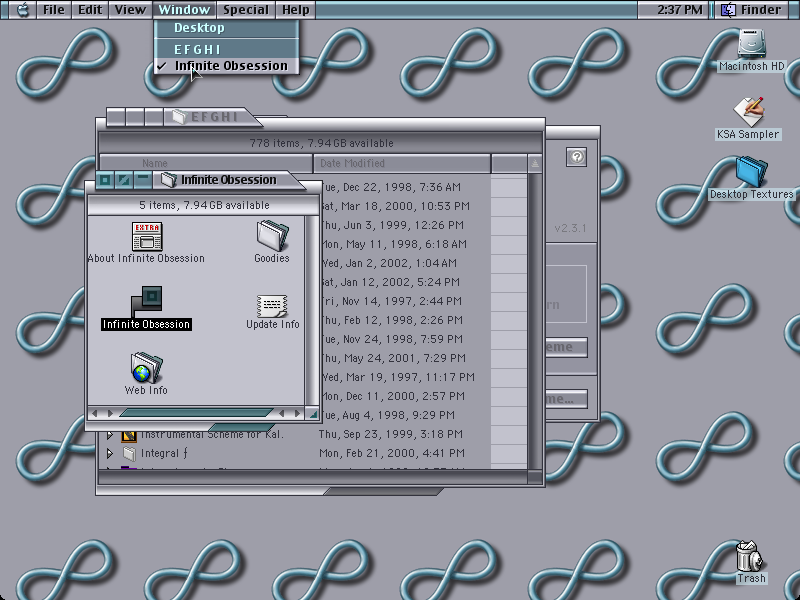Toggle sort order icon in EFGHI header
800x600 pixels.
pyautogui.click(x=535, y=163)
